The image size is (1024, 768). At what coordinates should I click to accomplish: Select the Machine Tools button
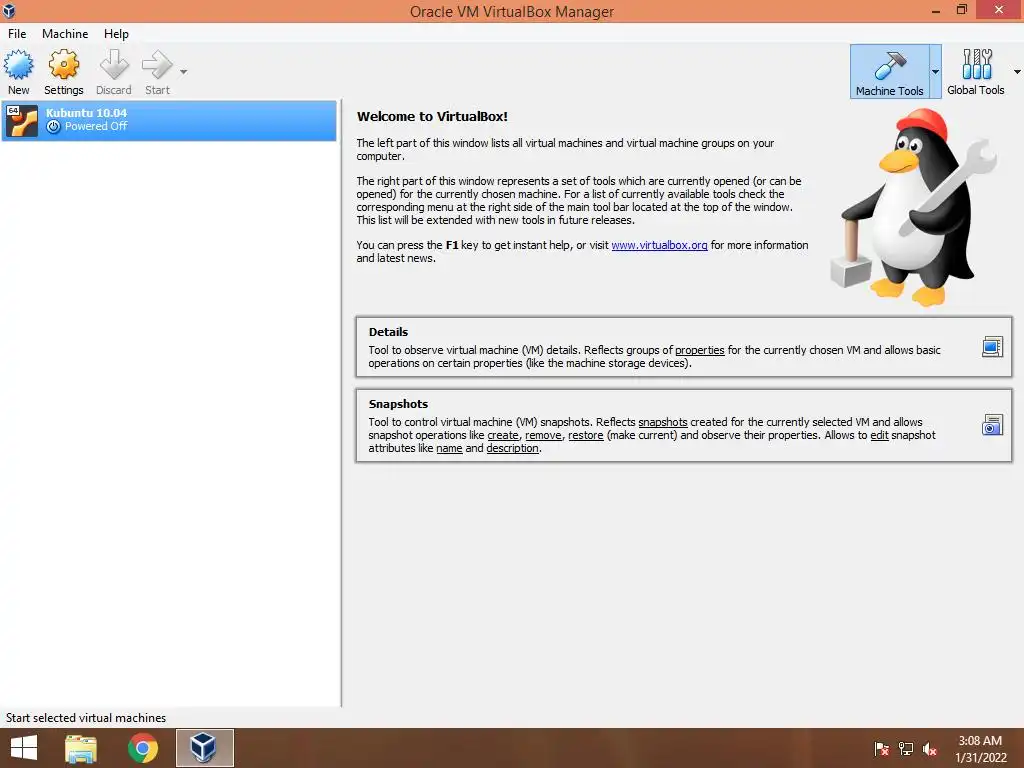tap(889, 72)
